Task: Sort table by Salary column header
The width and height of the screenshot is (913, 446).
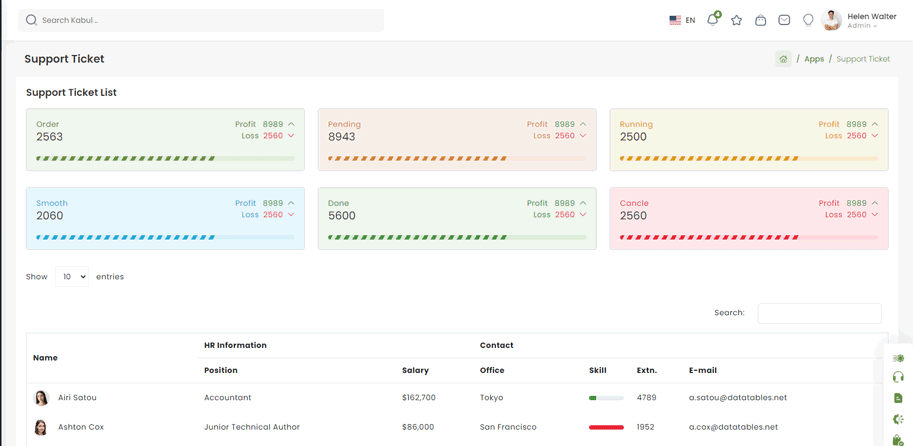Action: 415,370
